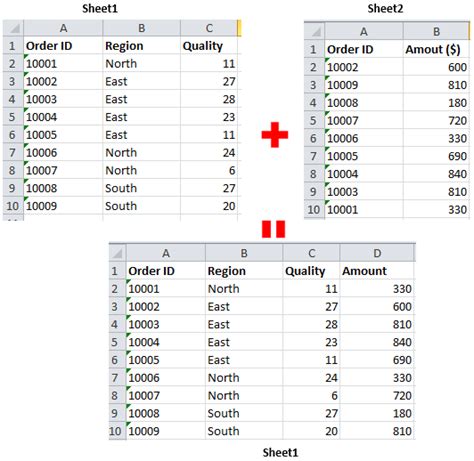Click 'Quality' header cell in three-column Sheet1

(209, 46)
